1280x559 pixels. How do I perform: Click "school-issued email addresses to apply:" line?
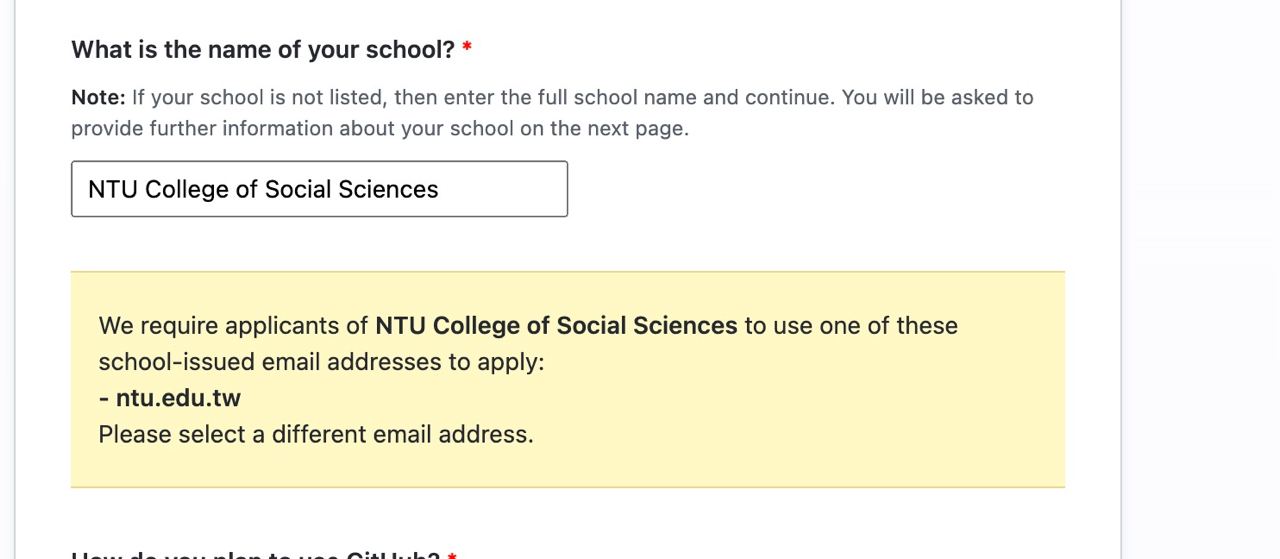[321, 362]
